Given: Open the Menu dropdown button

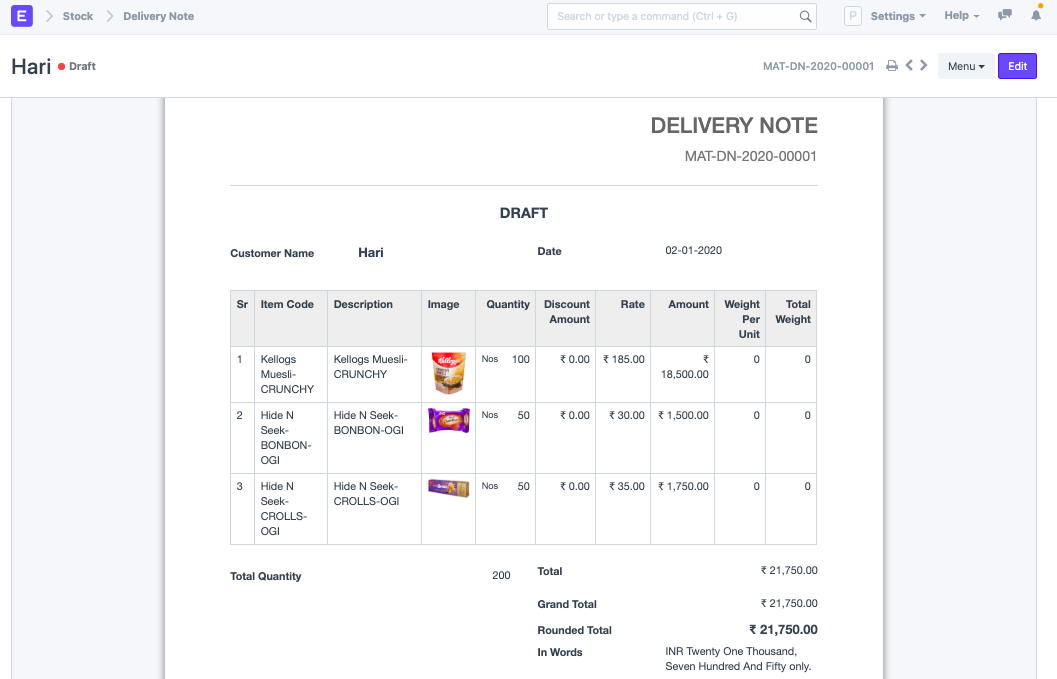Looking at the screenshot, I should (966, 66).
